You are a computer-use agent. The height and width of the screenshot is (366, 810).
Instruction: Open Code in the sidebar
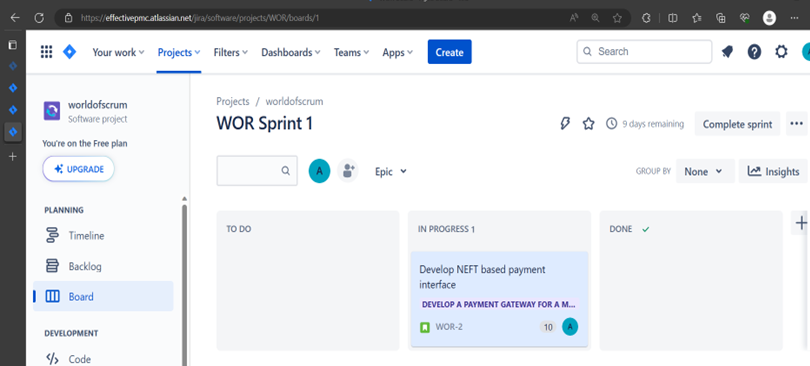(x=103, y=359)
